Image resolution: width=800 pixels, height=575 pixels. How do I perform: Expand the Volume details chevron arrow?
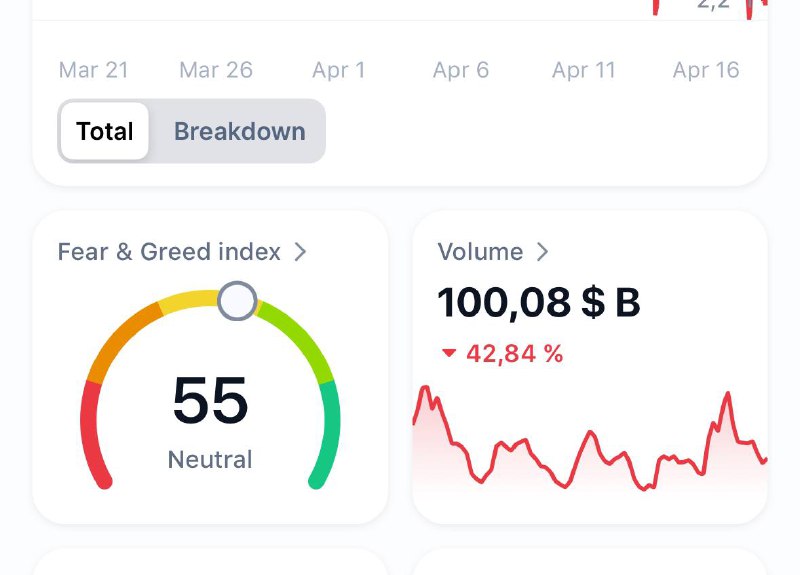pos(543,252)
